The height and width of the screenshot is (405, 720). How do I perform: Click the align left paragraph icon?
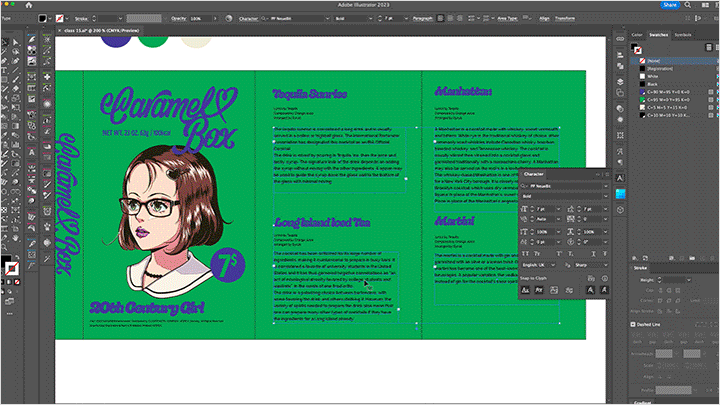[440, 18]
